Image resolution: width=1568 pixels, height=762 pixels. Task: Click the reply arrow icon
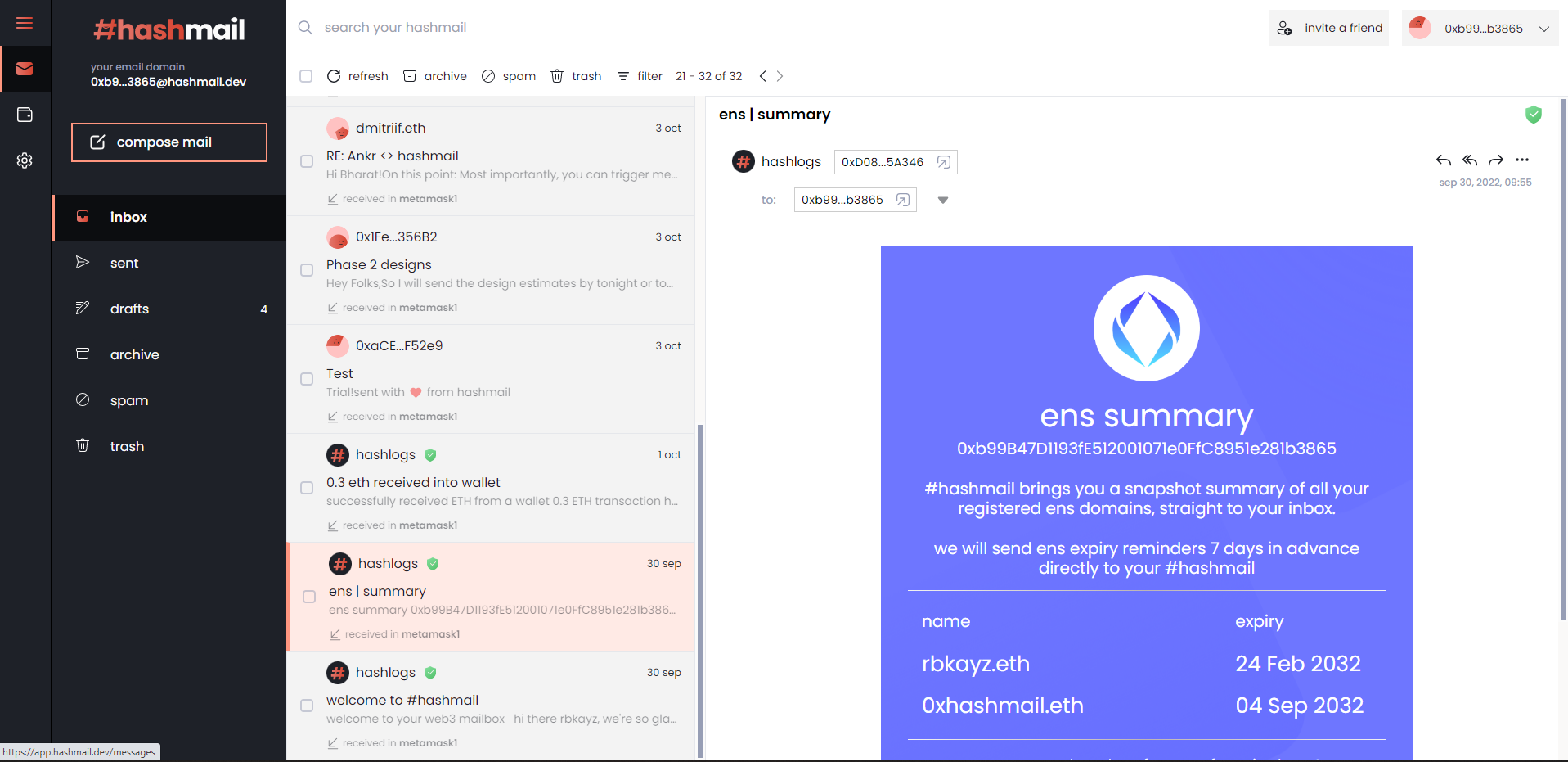coord(1444,160)
